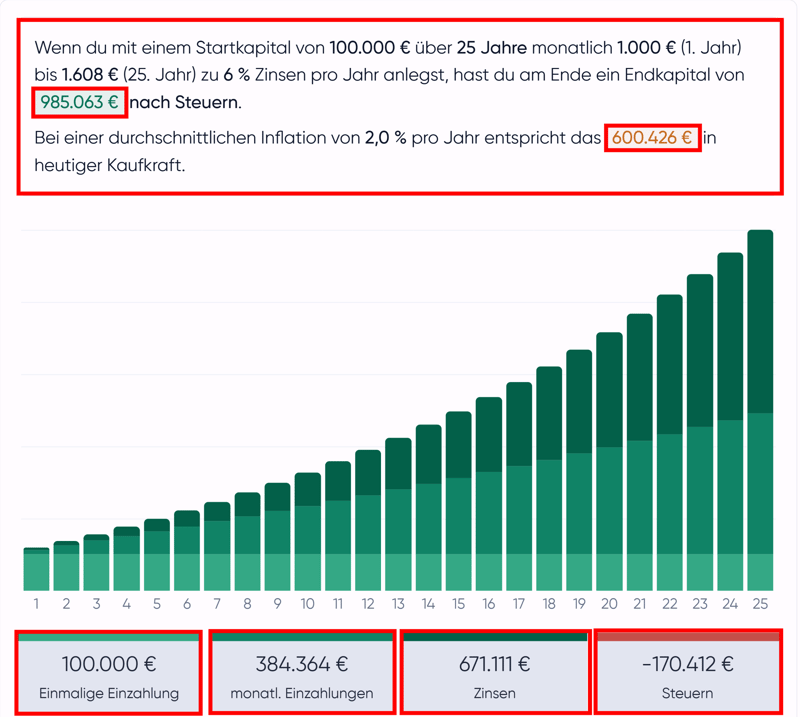Click dark green interest segment of year 25 bar
Screen dimensions: 800x717
coord(760,320)
